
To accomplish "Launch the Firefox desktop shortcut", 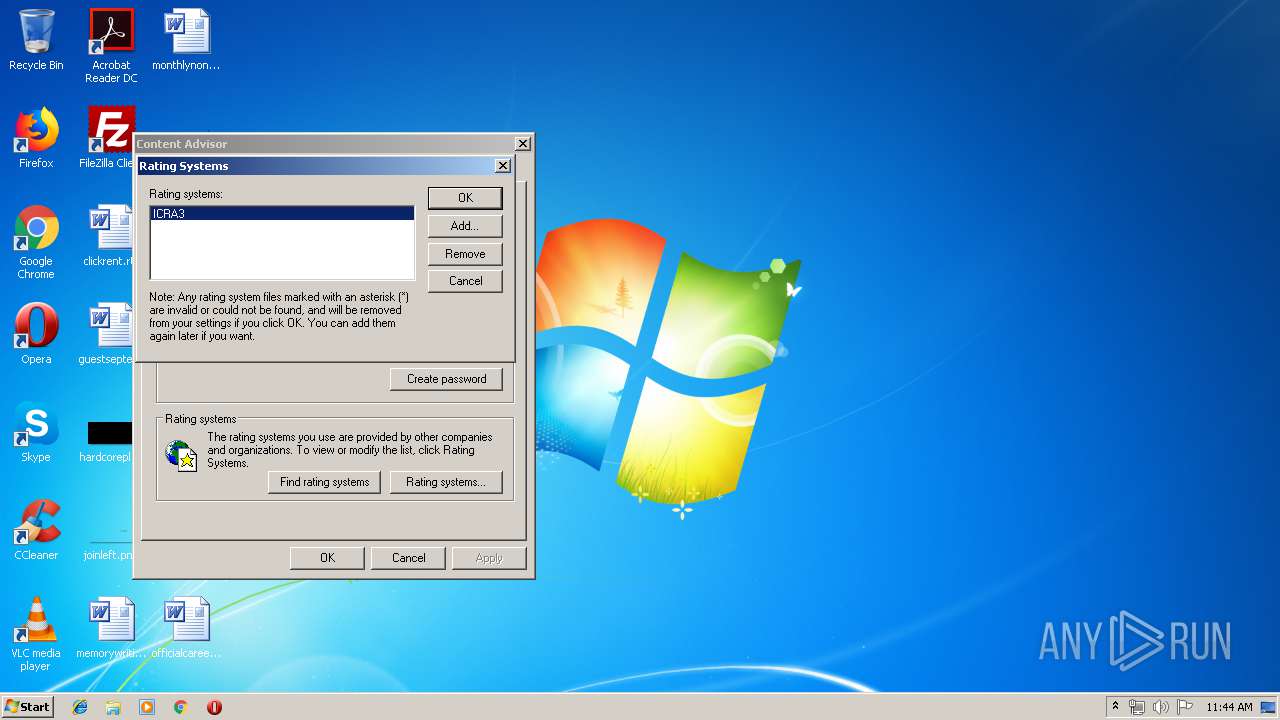I will click(x=36, y=138).
